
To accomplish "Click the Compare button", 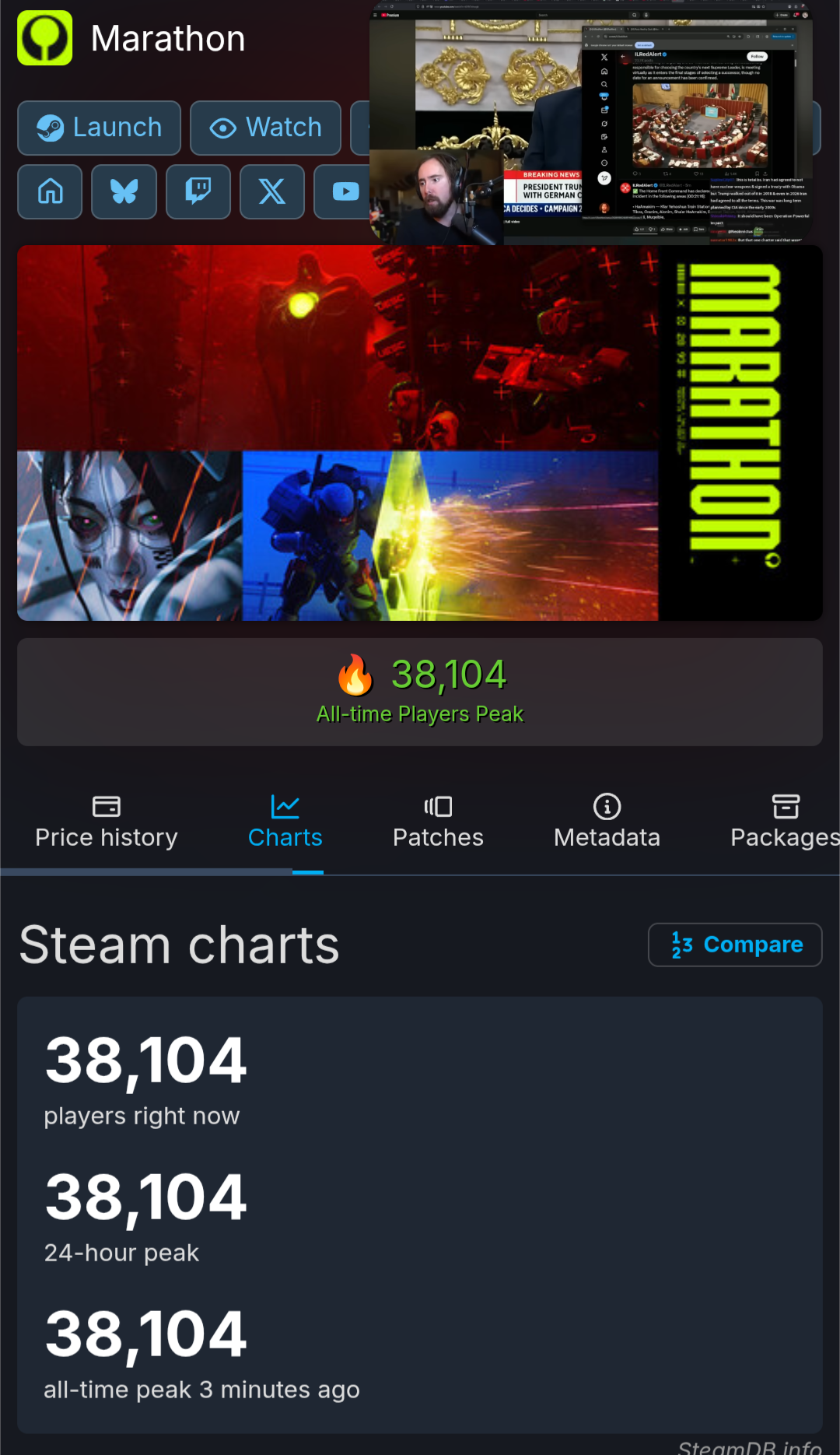I will (735, 945).
